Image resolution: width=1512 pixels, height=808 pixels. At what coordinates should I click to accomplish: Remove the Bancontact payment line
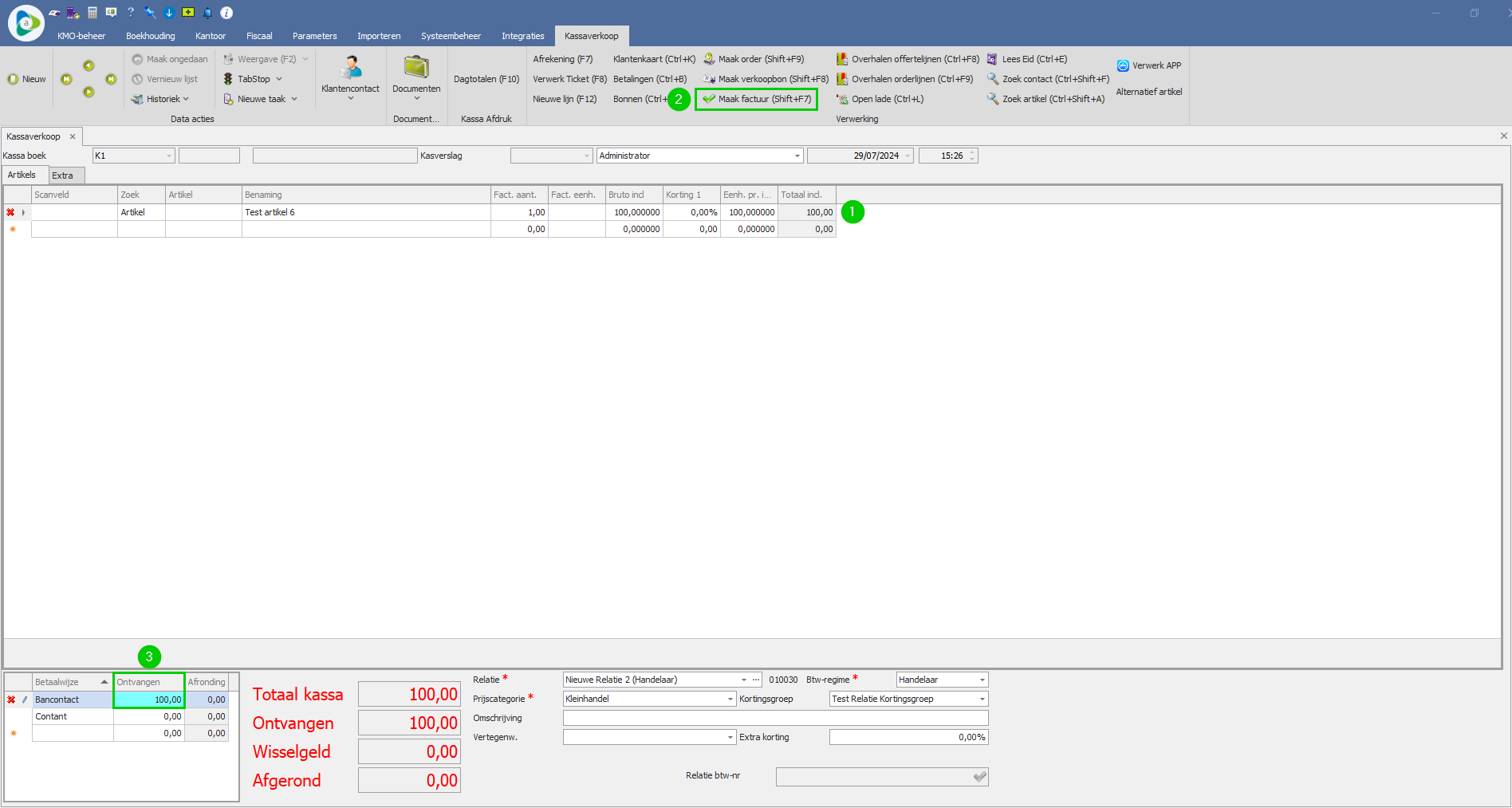(x=11, y=700)
